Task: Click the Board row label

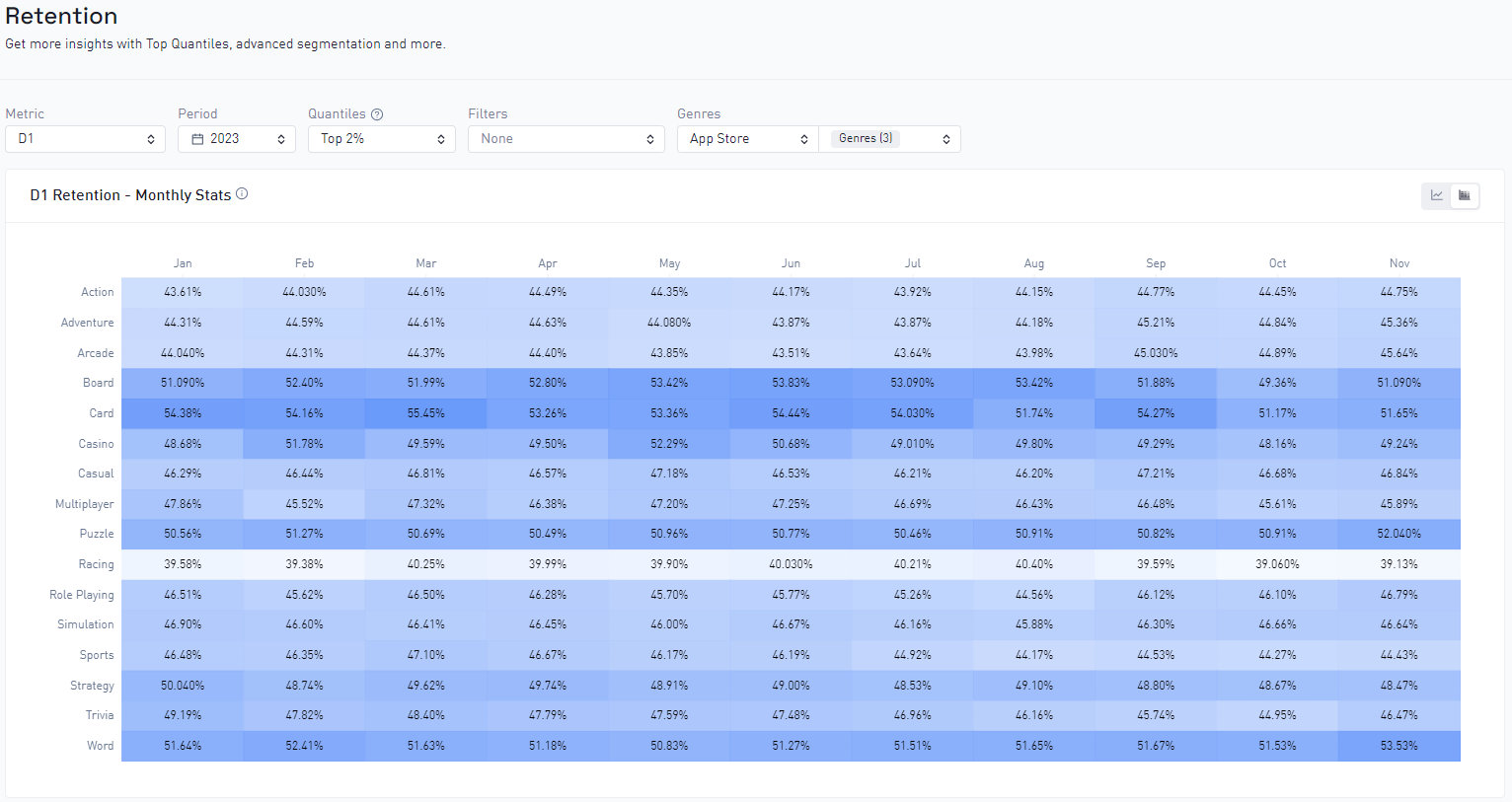Action: click(x=99, y=383)
